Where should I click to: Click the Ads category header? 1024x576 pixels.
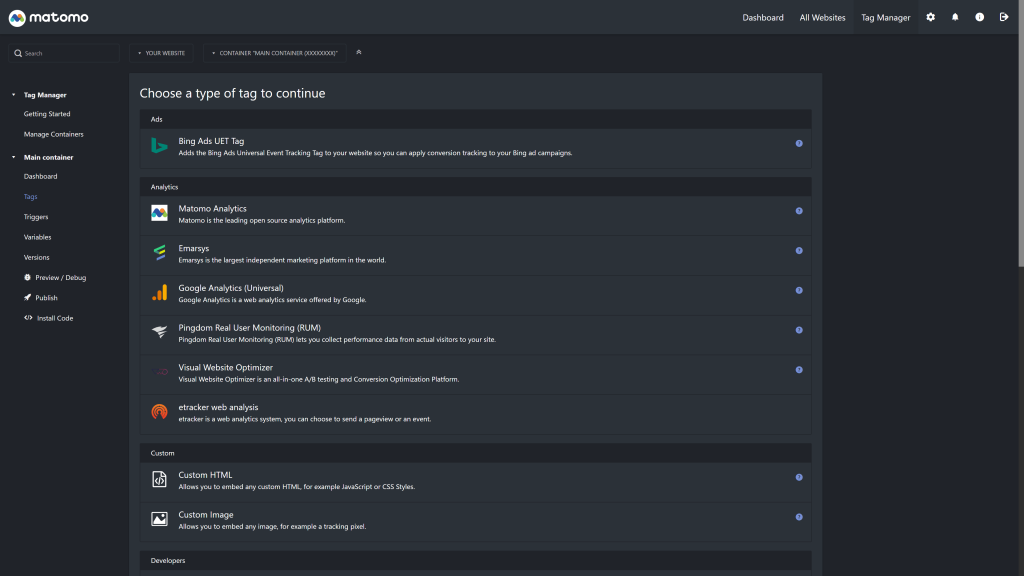[475, 120]
